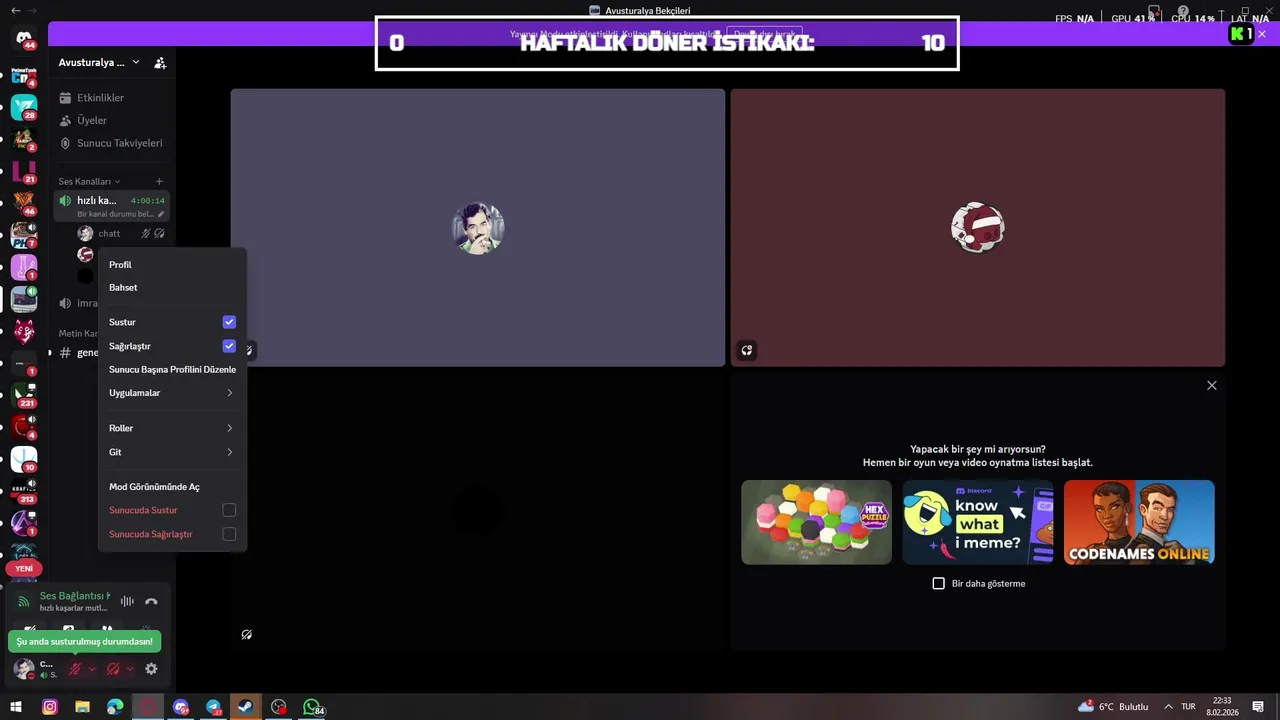Toggle Sağırlaştır checkbox in context menu
Image resolution: width=1280 pixels, height=720 pixels.
pyautogui.click(x=229, y=346)
